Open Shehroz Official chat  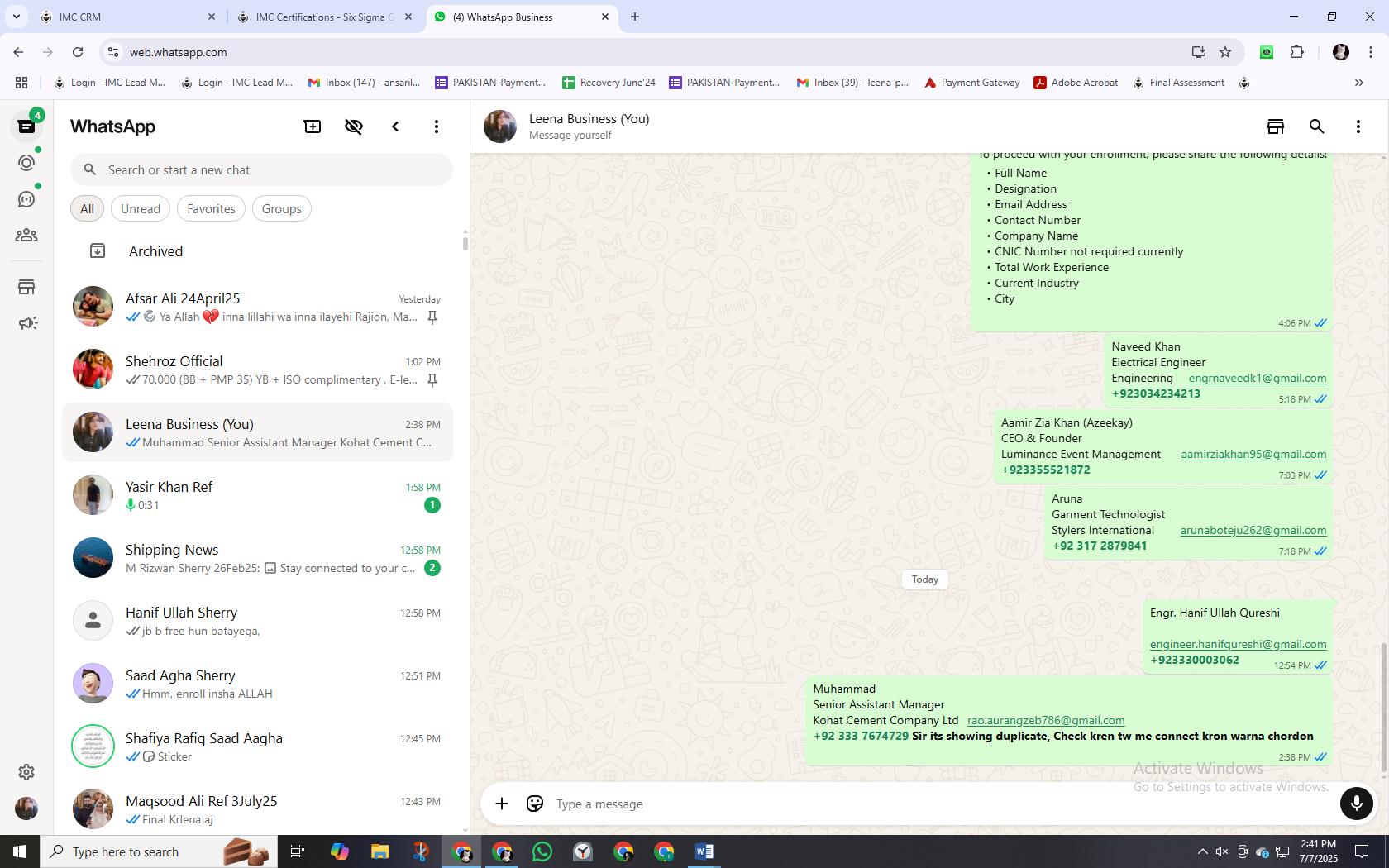[x=258, y=370]
